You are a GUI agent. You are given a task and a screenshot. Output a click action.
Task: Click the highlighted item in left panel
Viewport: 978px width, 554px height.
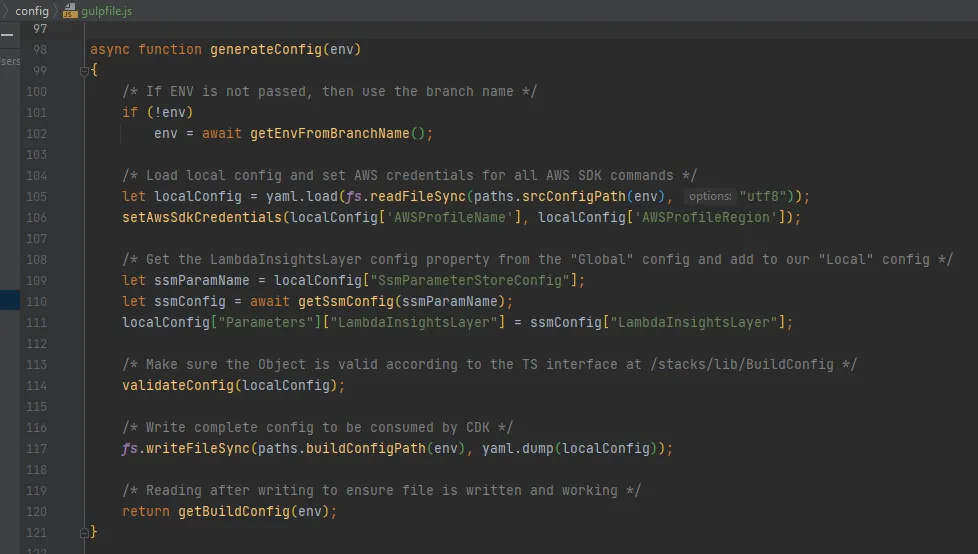9,300
